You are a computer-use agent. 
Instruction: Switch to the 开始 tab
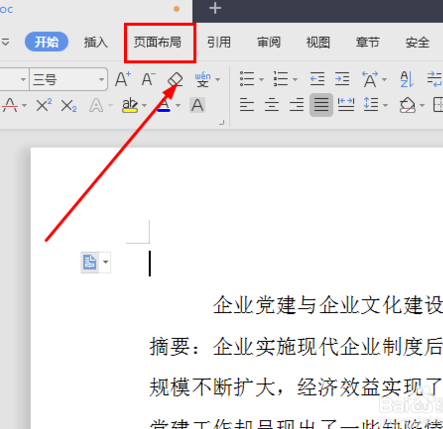pyautogui.click(x=46, y=42)
